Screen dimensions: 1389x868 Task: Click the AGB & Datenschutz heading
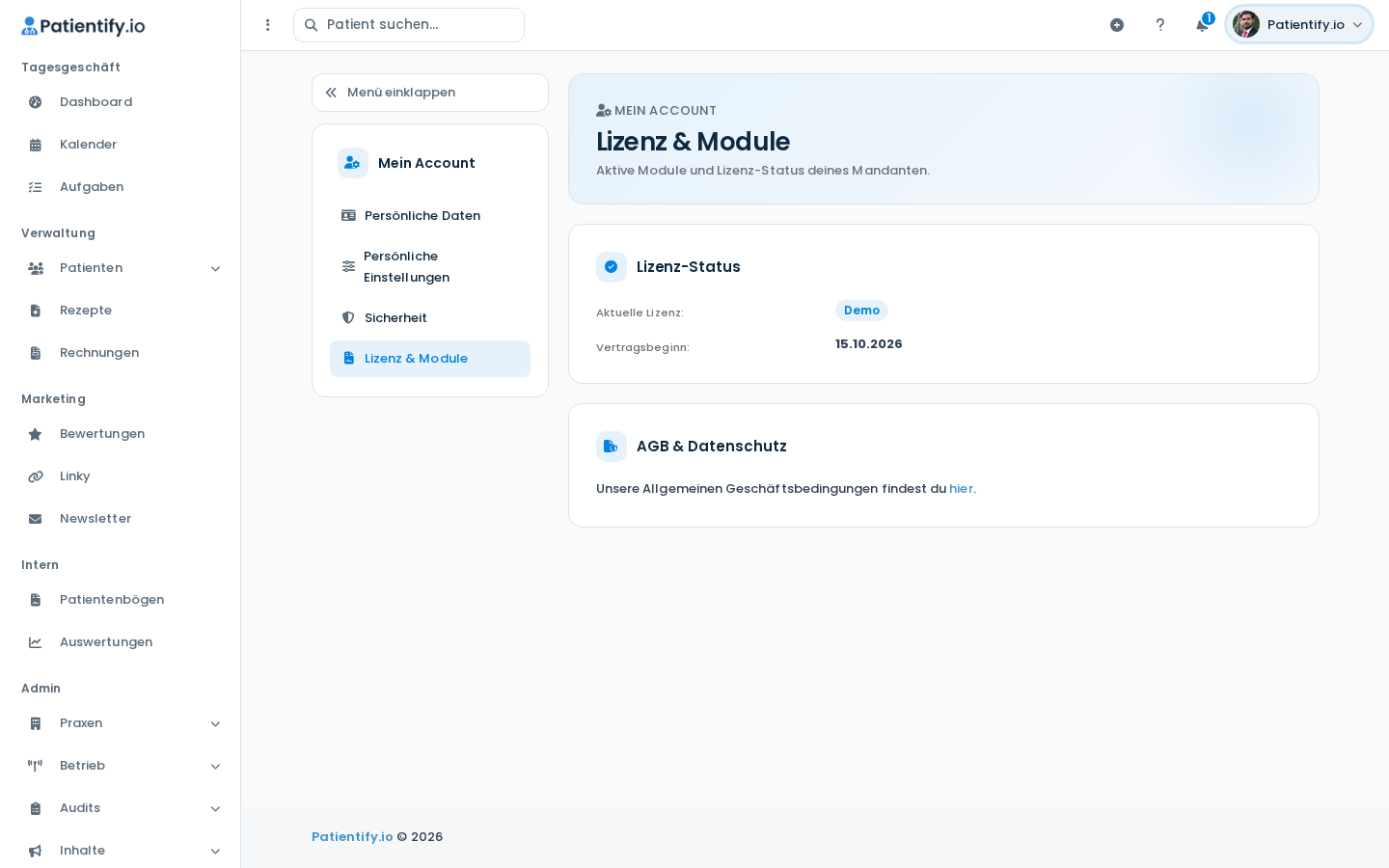pos(712,447)
